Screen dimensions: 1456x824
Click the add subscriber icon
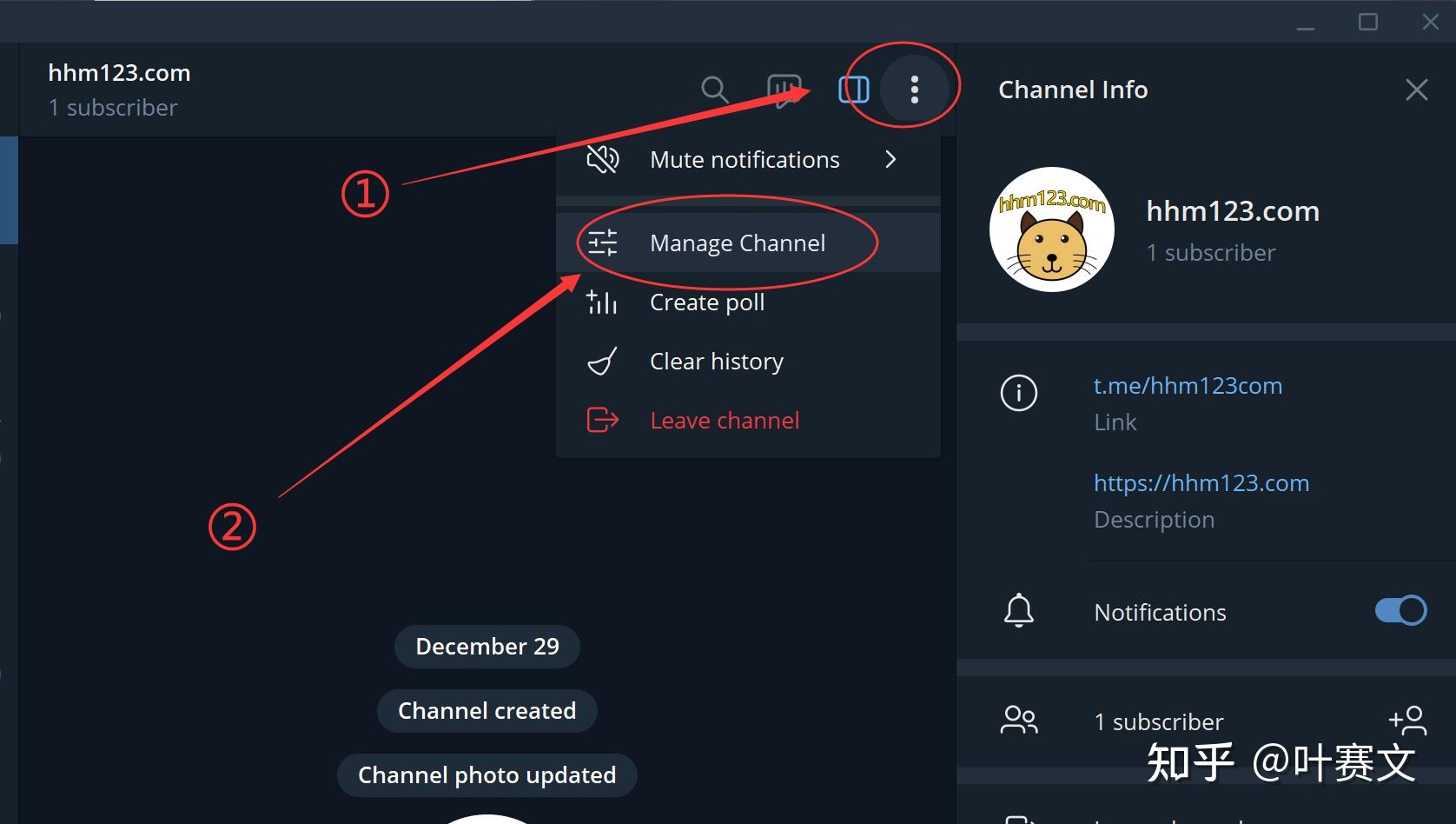(1407, 721)
